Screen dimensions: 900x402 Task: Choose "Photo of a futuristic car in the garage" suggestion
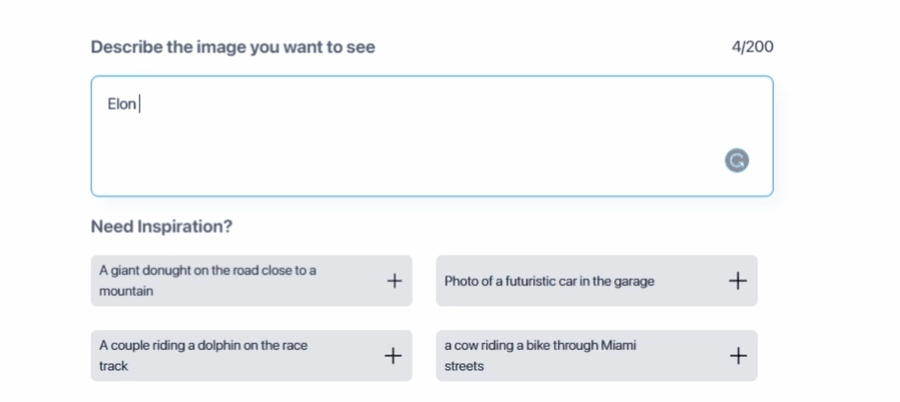[549, 281]
